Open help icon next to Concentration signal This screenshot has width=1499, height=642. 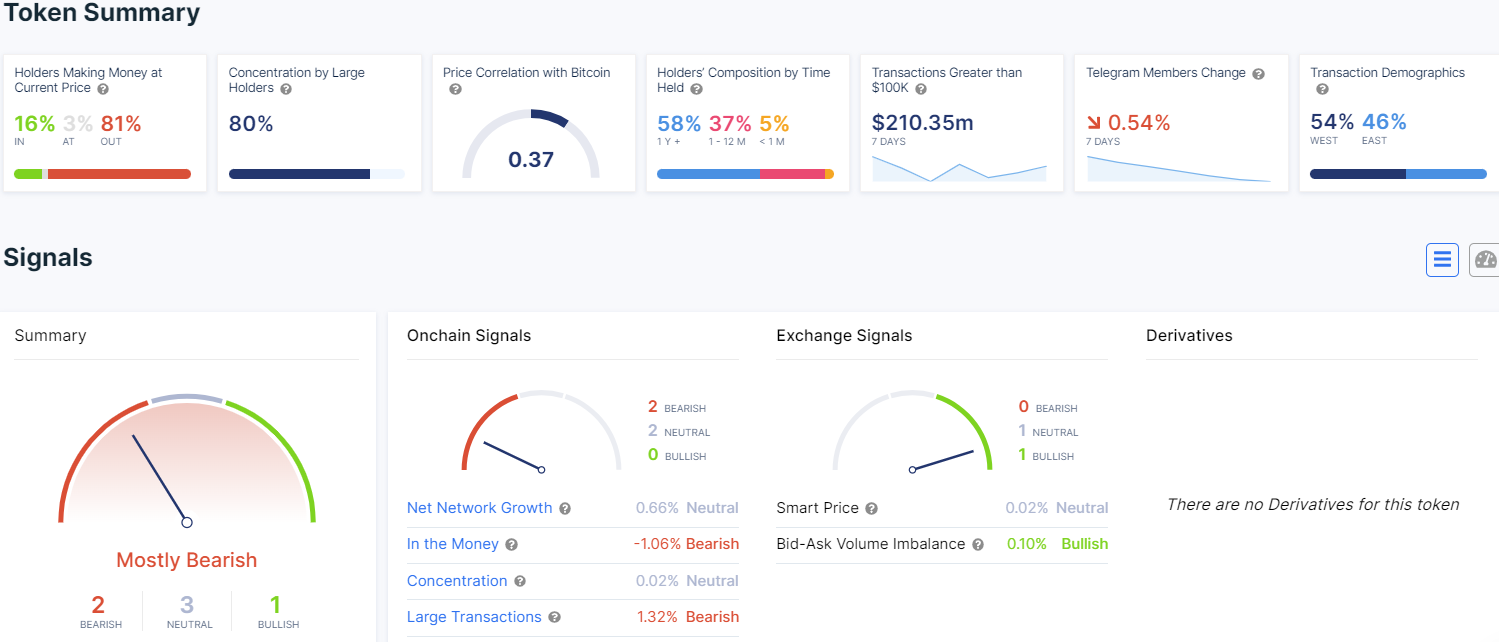[520, 581]
